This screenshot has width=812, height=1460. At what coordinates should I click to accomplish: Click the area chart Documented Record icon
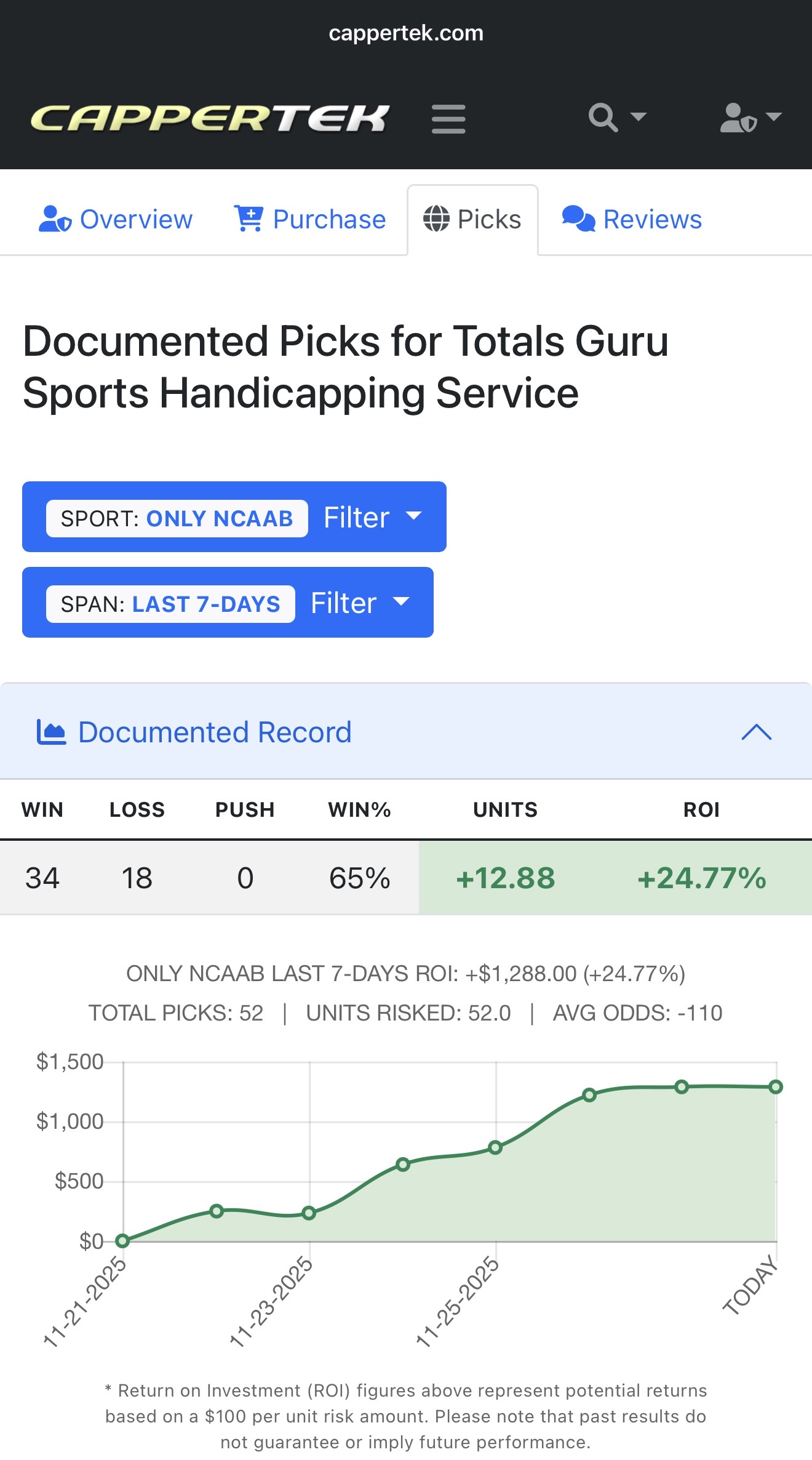pos(52,732)
